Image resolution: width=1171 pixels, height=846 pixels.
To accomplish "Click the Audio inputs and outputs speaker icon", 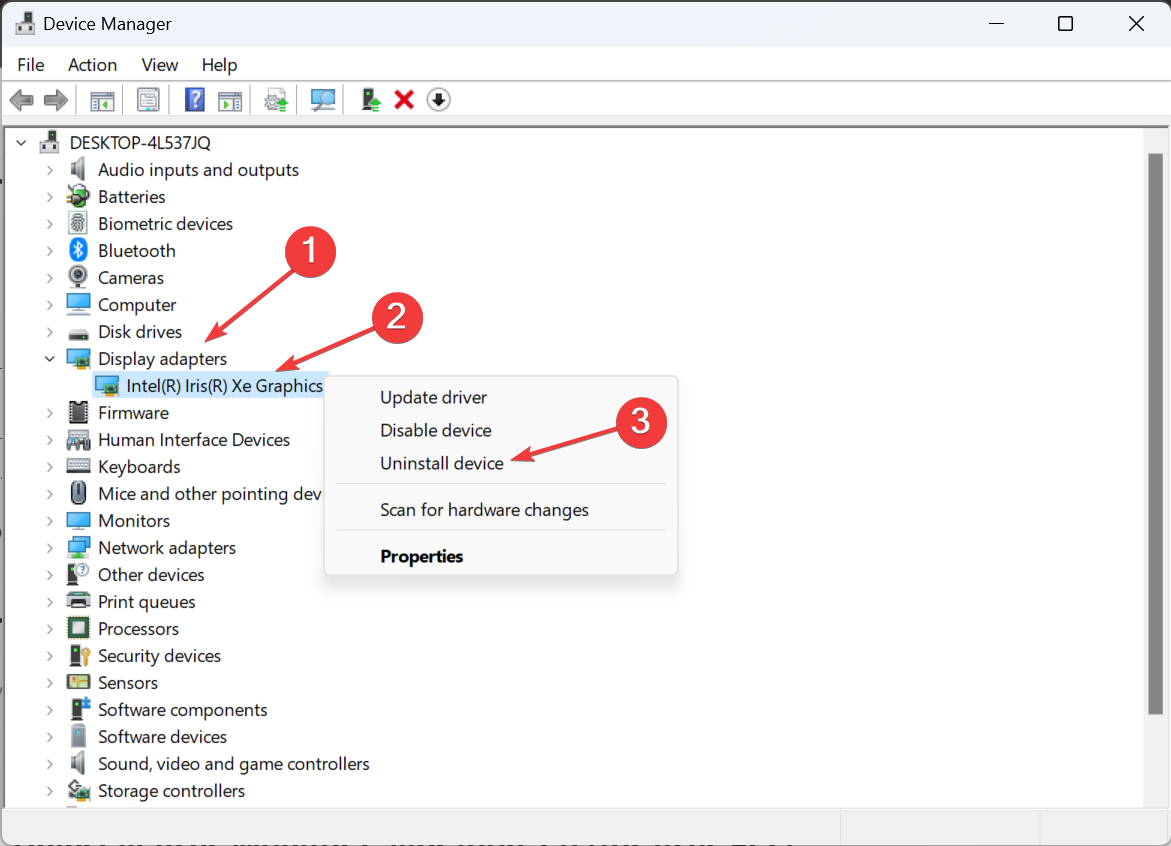I will point(78,169).
